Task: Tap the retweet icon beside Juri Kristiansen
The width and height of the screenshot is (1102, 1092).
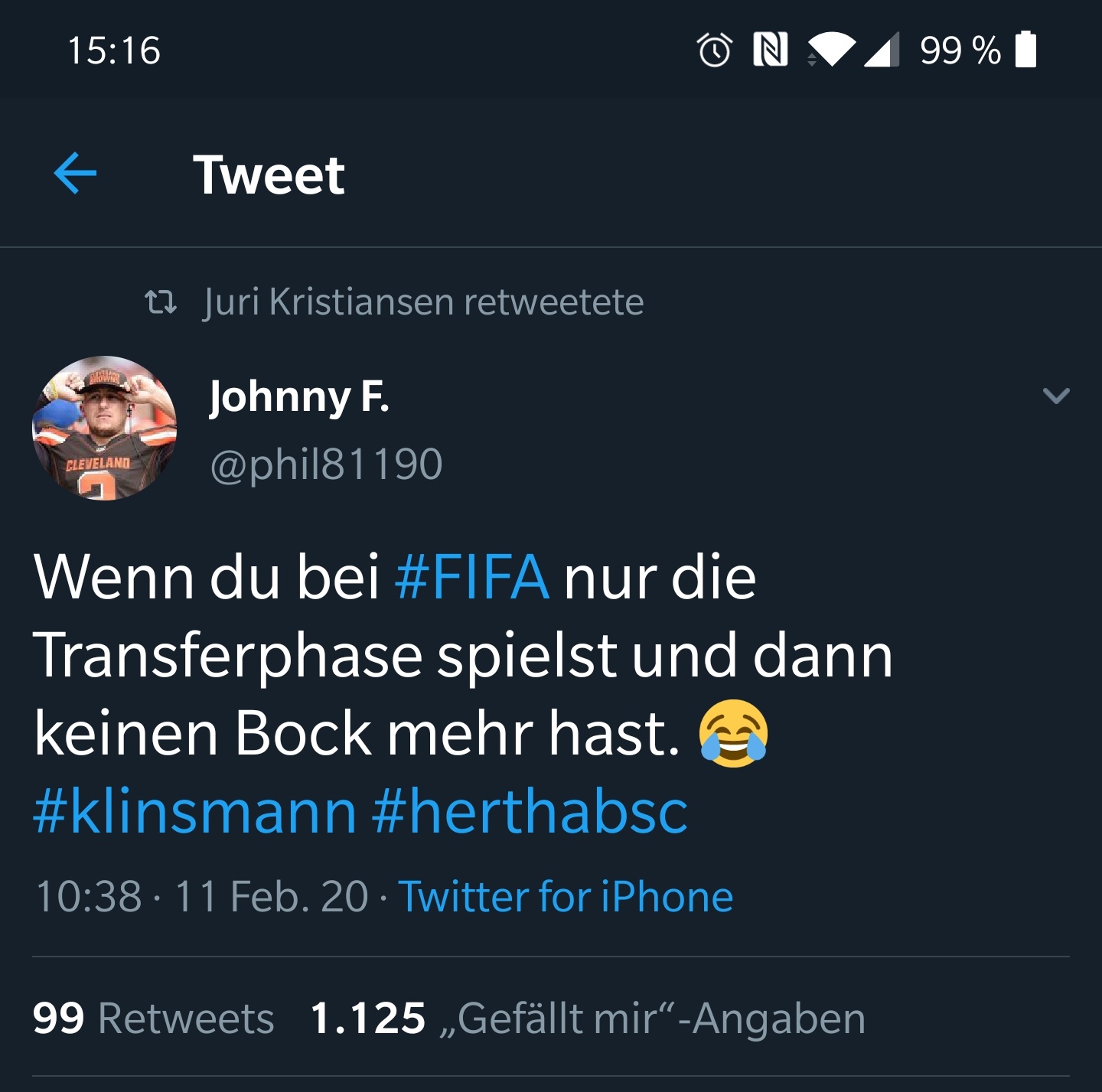Action: point(161,302)
